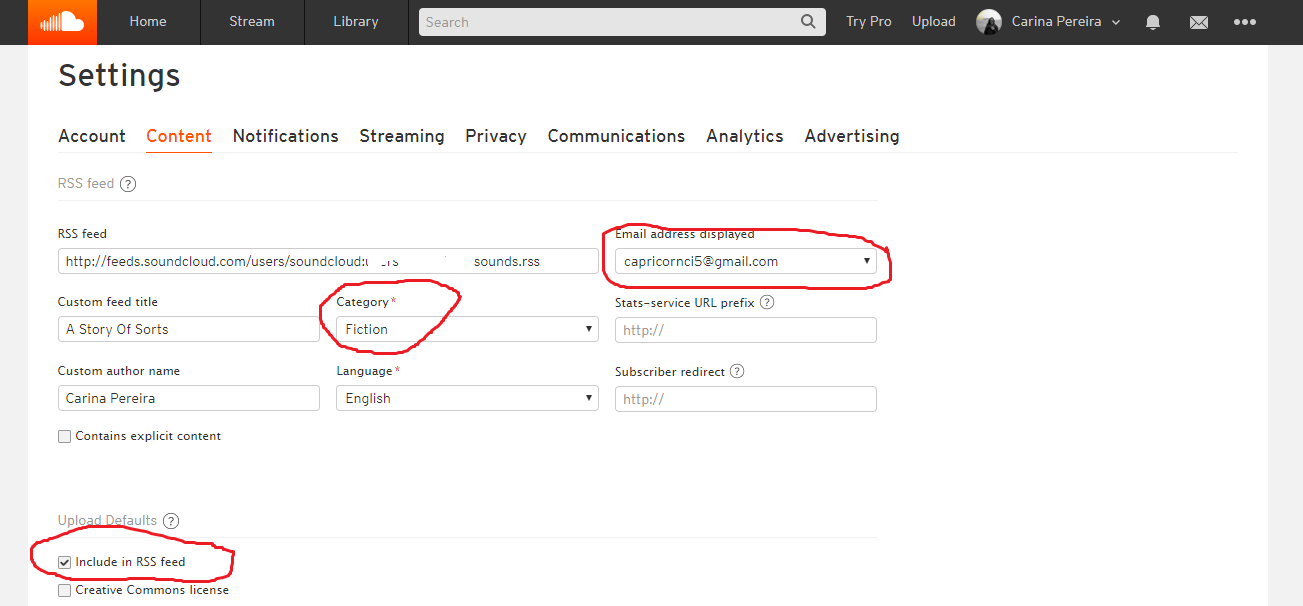The image size is (1303, 606).
Task: Switch to the Notifications tab
Action: (x=286, y=136)
